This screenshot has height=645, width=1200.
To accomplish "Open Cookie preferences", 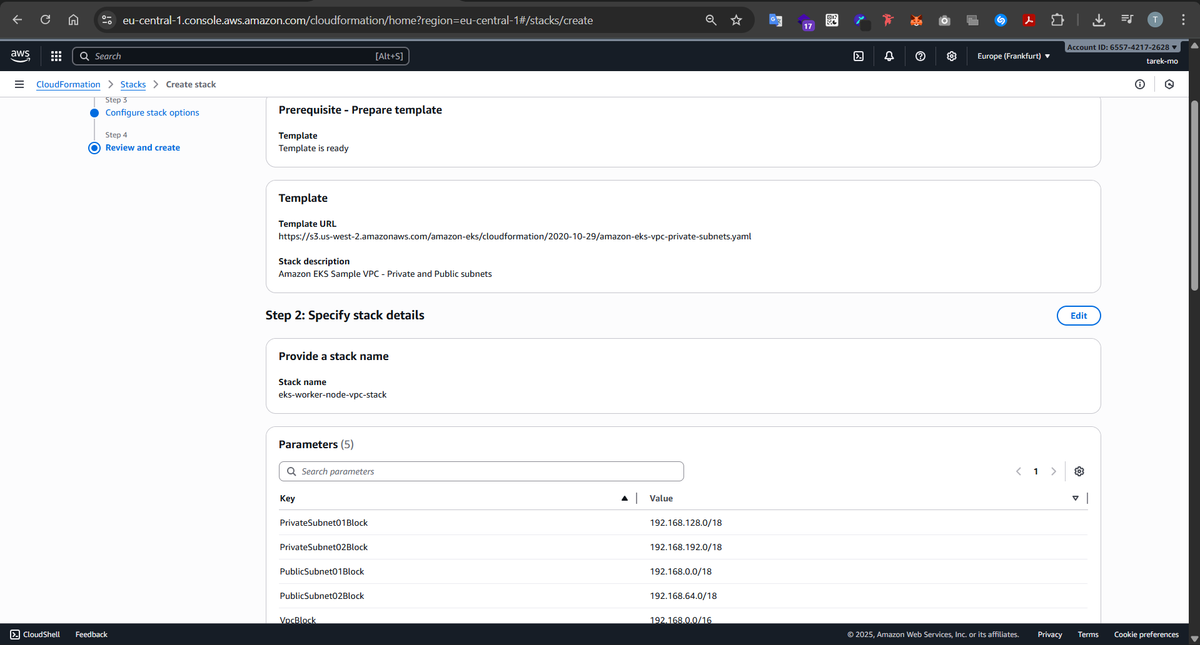I will click(x=1146, y=634).
